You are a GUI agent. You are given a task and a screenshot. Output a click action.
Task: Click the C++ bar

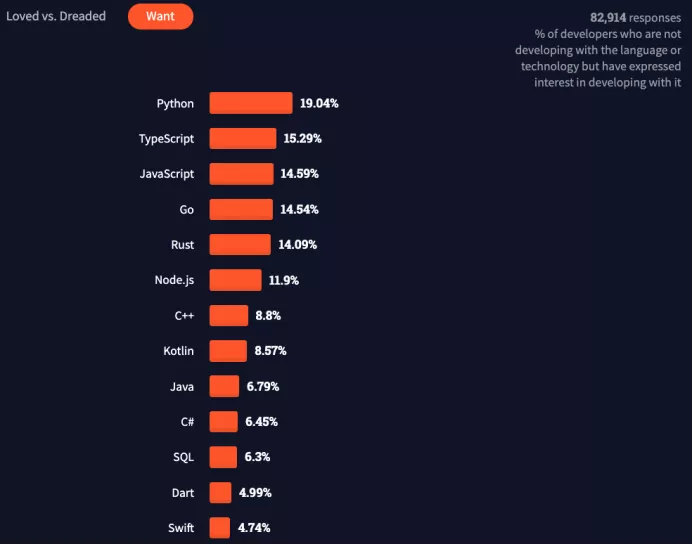[229, 316]
